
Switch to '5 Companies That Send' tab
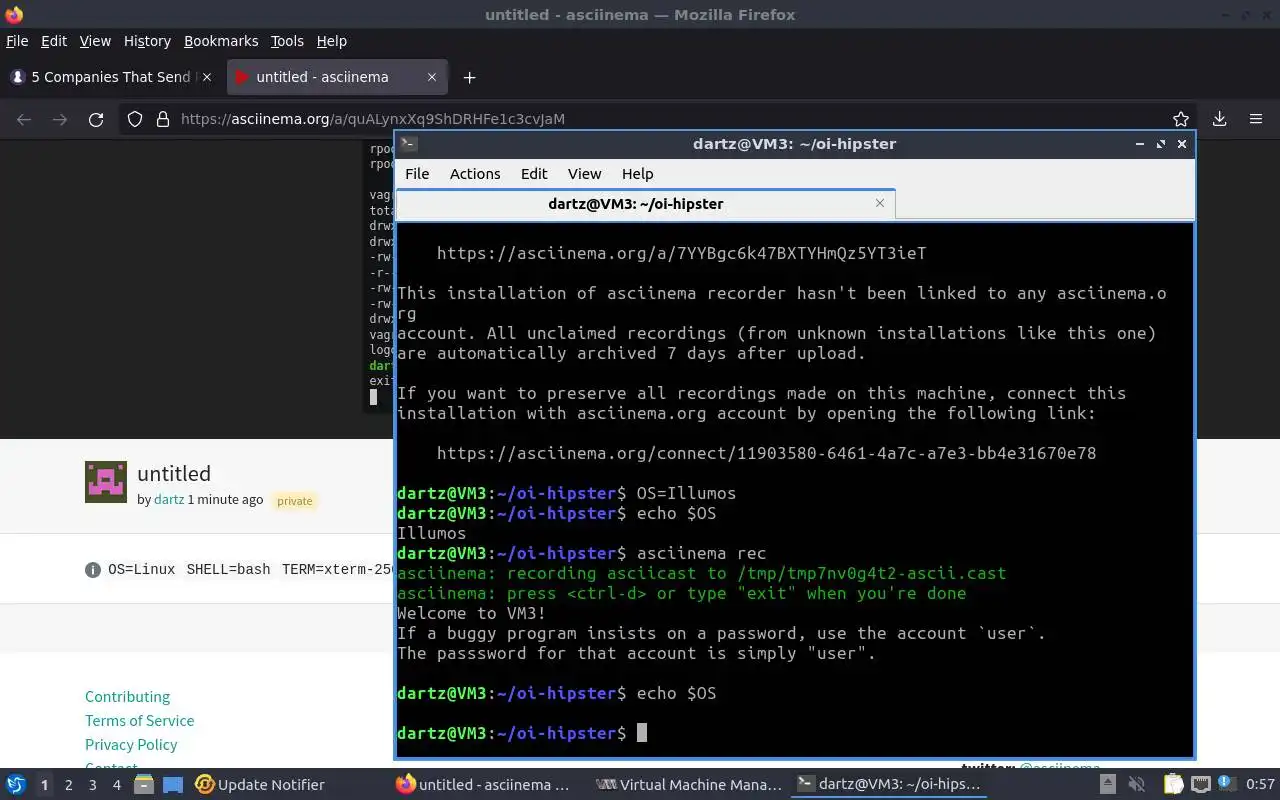[x=110, y=77]
